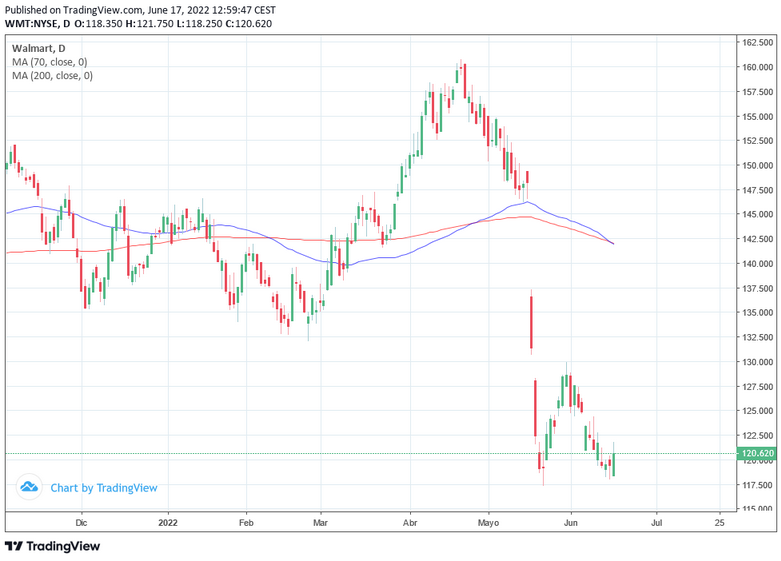
Task: Click the 'MA (70, close, 0)' indicator label
Action: point(49,62)
